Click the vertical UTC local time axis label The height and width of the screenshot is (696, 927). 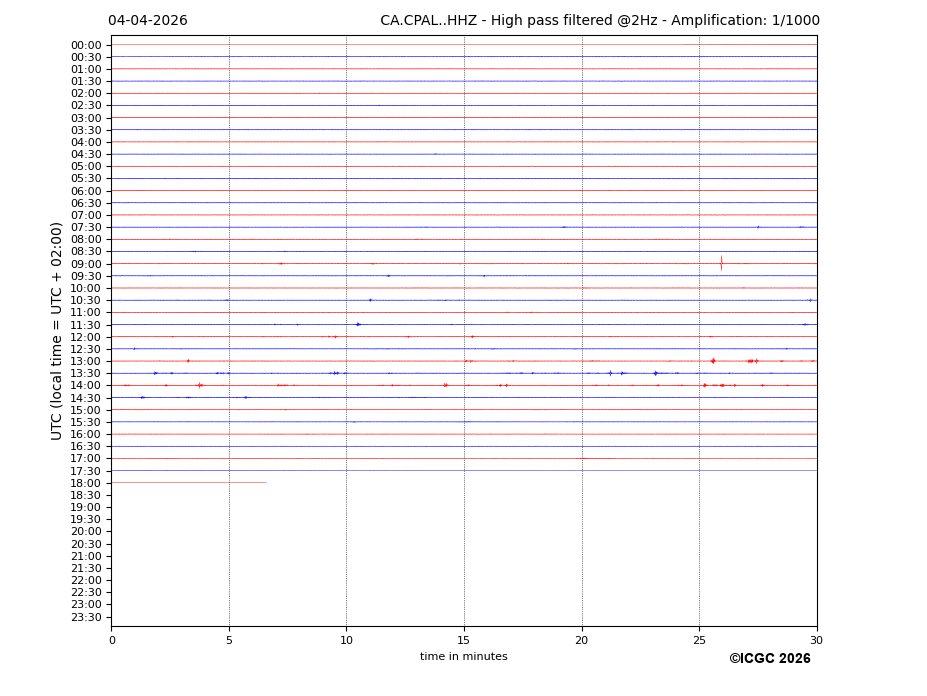(58, 331)
